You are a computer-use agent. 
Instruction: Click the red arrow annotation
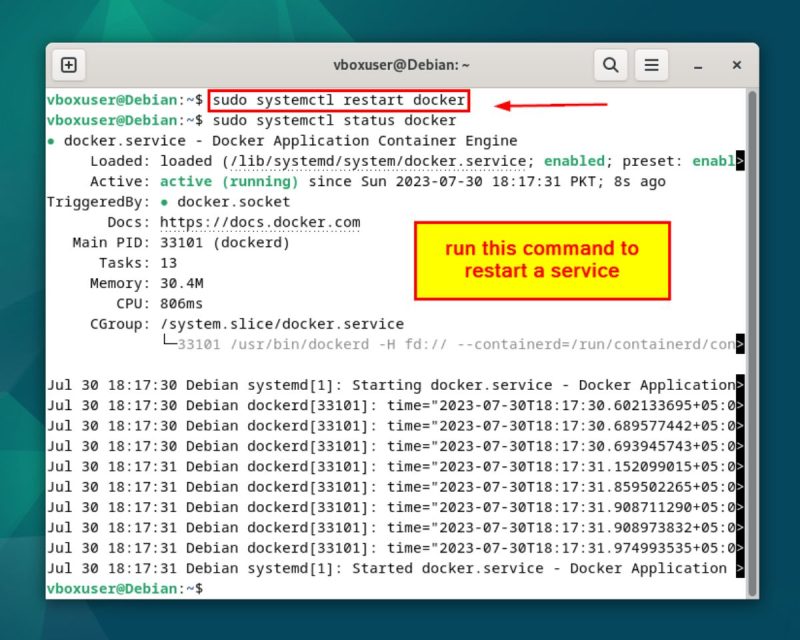click(x=550, y=102)
